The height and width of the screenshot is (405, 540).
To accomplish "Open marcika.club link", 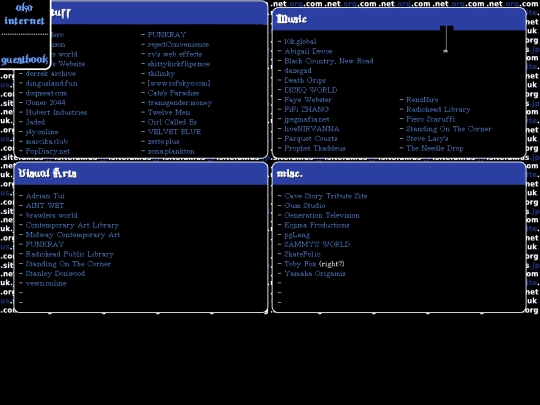I will click(47, 141).
